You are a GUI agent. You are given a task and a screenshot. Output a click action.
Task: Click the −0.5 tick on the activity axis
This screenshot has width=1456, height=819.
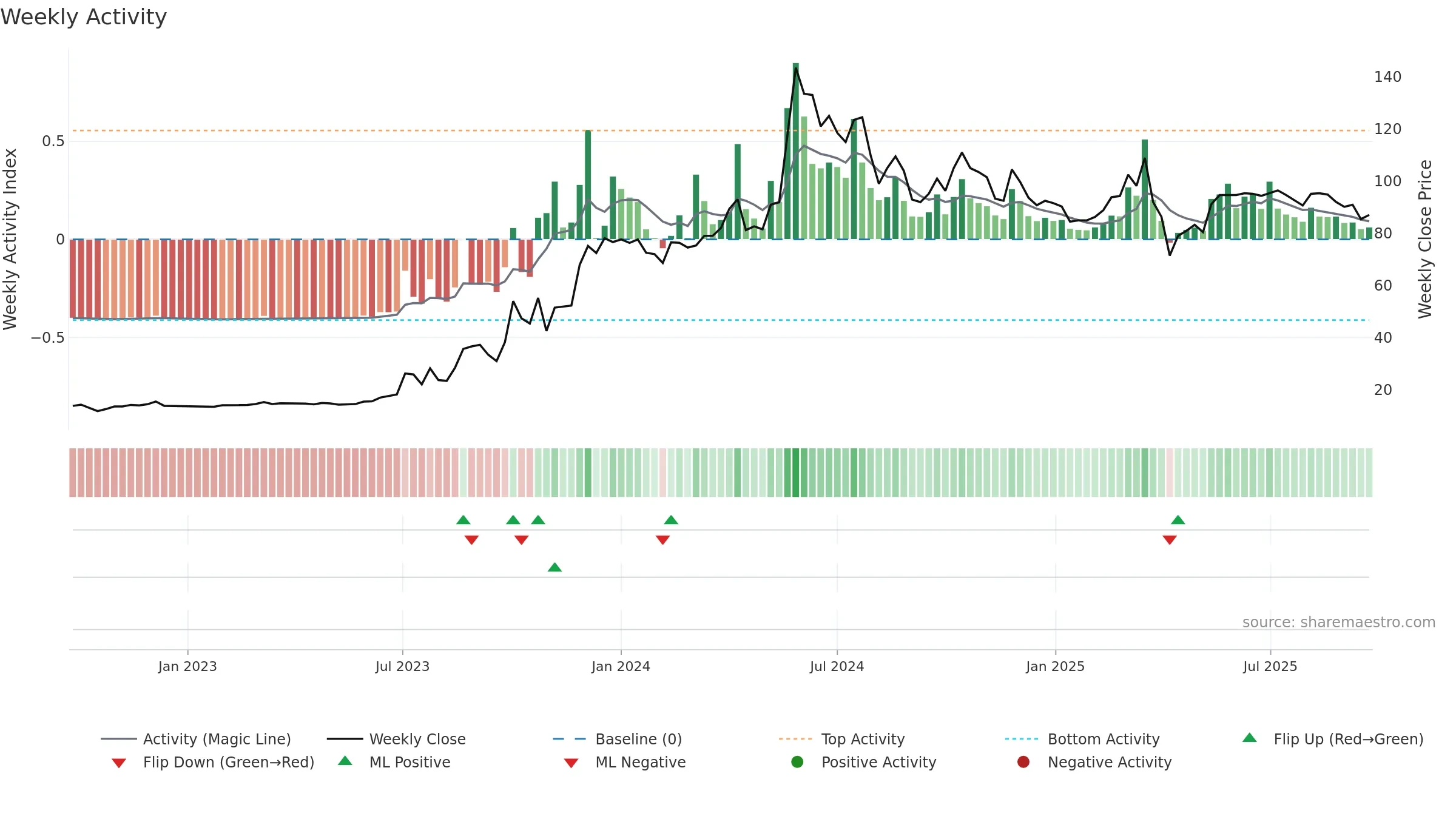47,338
